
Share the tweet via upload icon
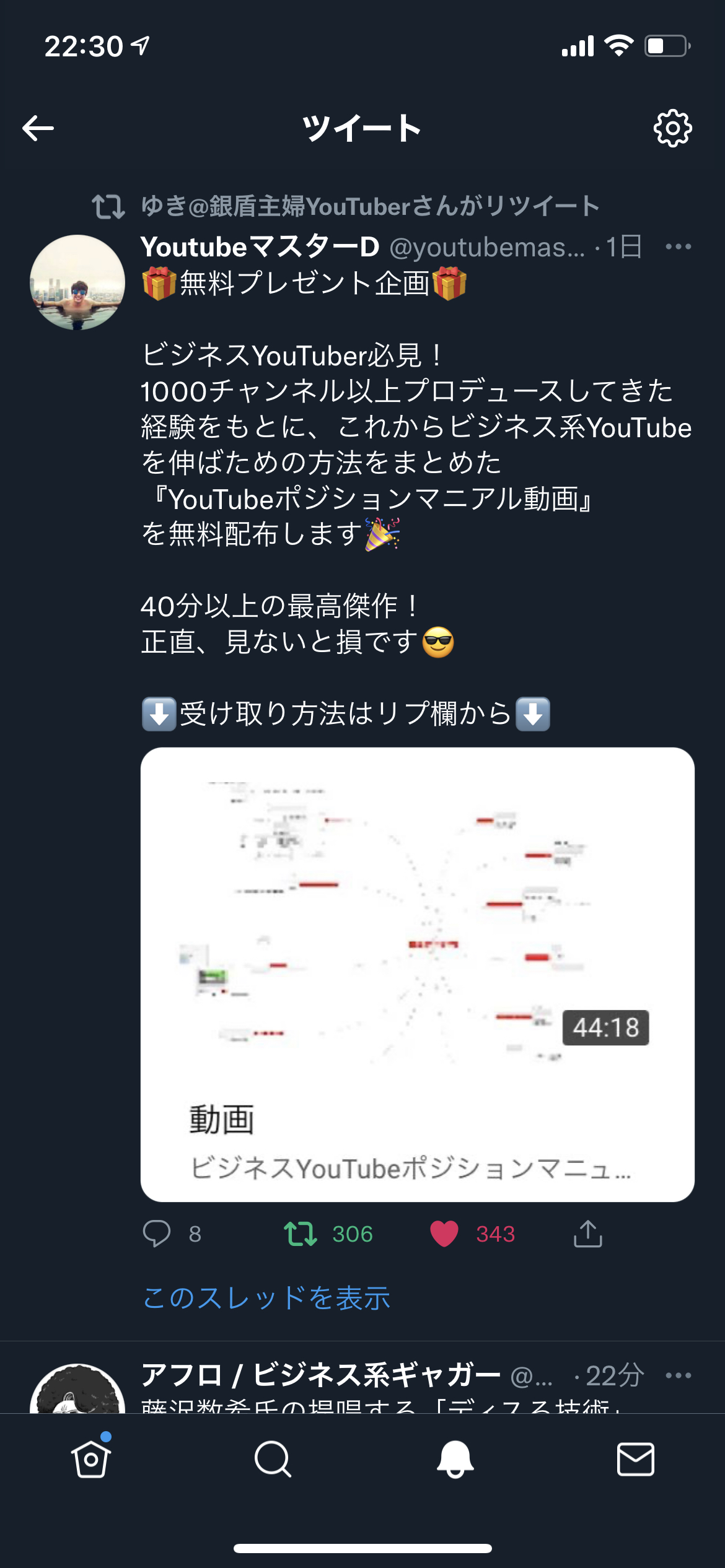pos(587,1234)
